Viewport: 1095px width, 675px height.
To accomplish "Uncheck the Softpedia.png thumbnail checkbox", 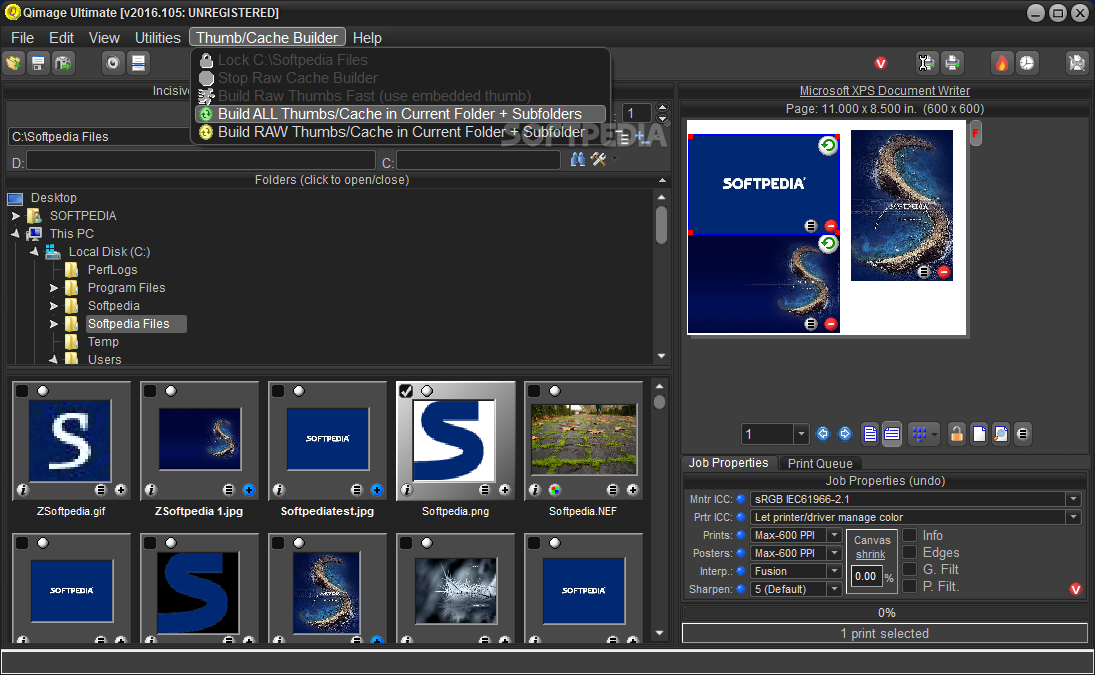I will point(406,391).
